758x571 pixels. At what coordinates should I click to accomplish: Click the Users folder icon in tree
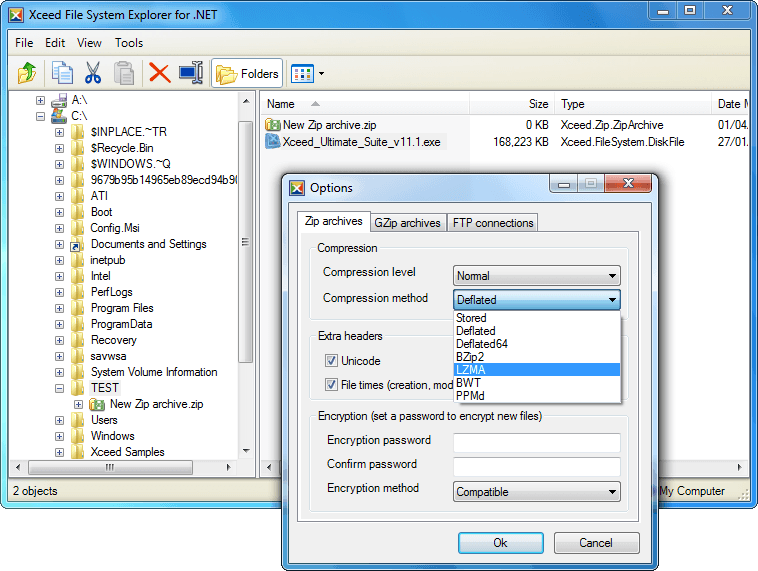[x=77, y=420]
